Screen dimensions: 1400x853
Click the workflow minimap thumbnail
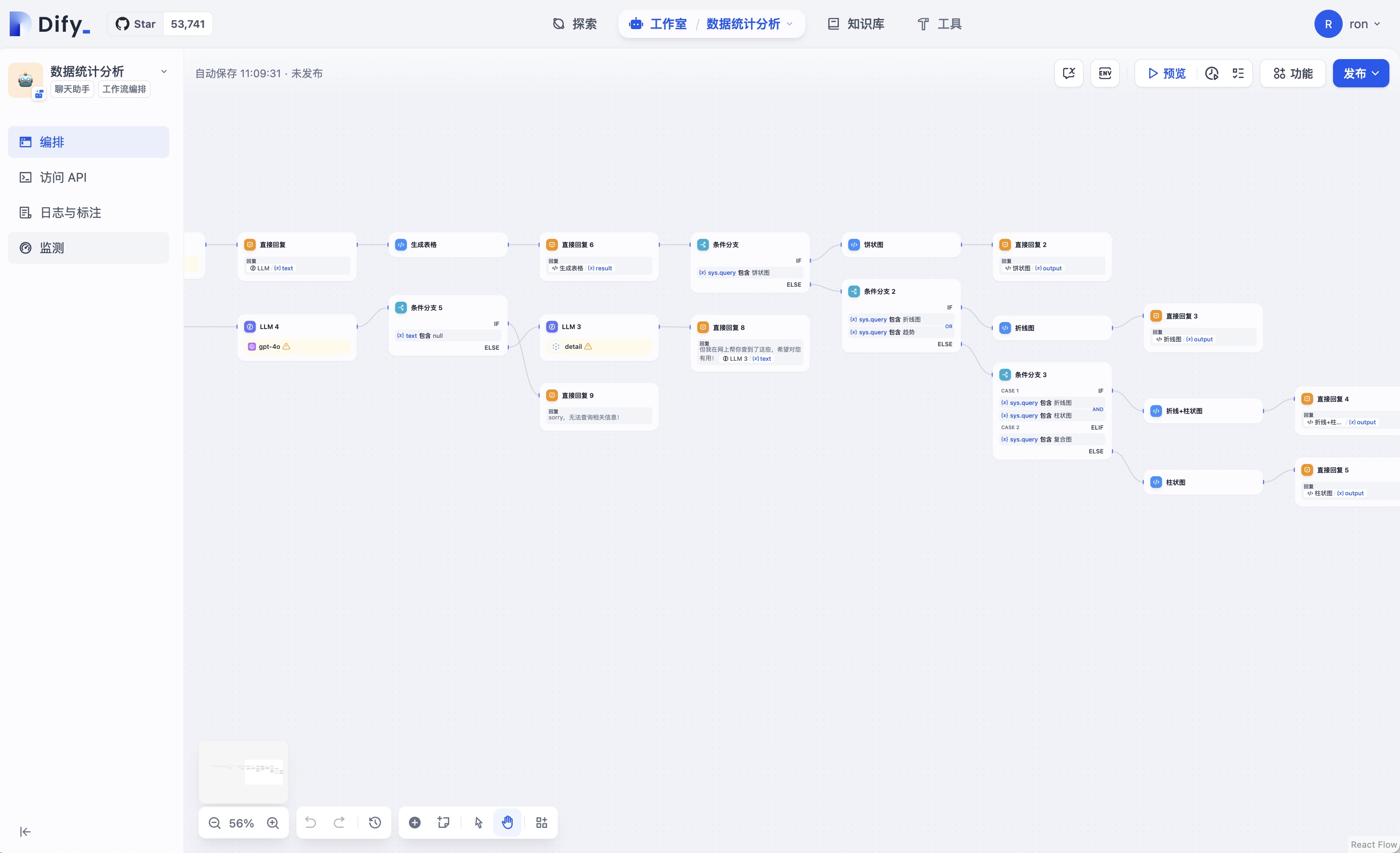[x=243, y=771]
